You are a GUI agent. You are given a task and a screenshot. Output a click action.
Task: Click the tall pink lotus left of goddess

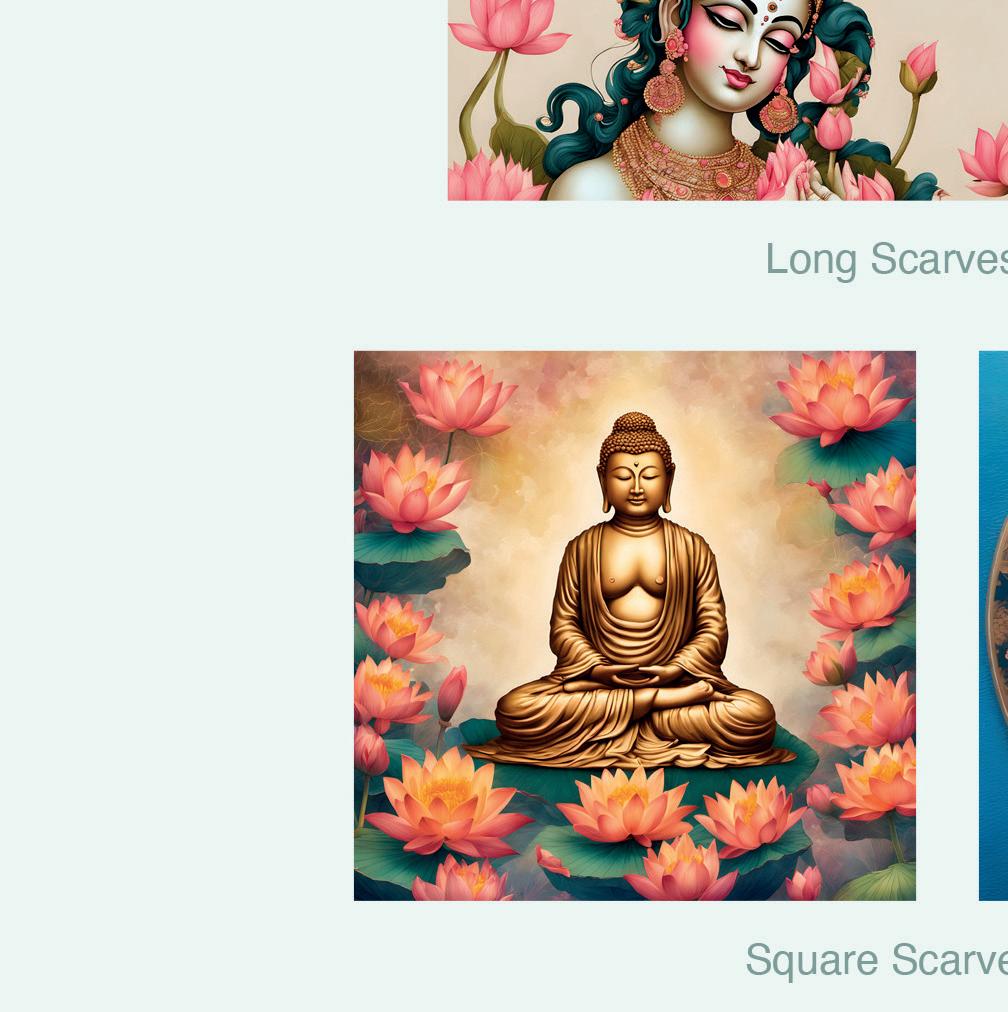point(507,26)
